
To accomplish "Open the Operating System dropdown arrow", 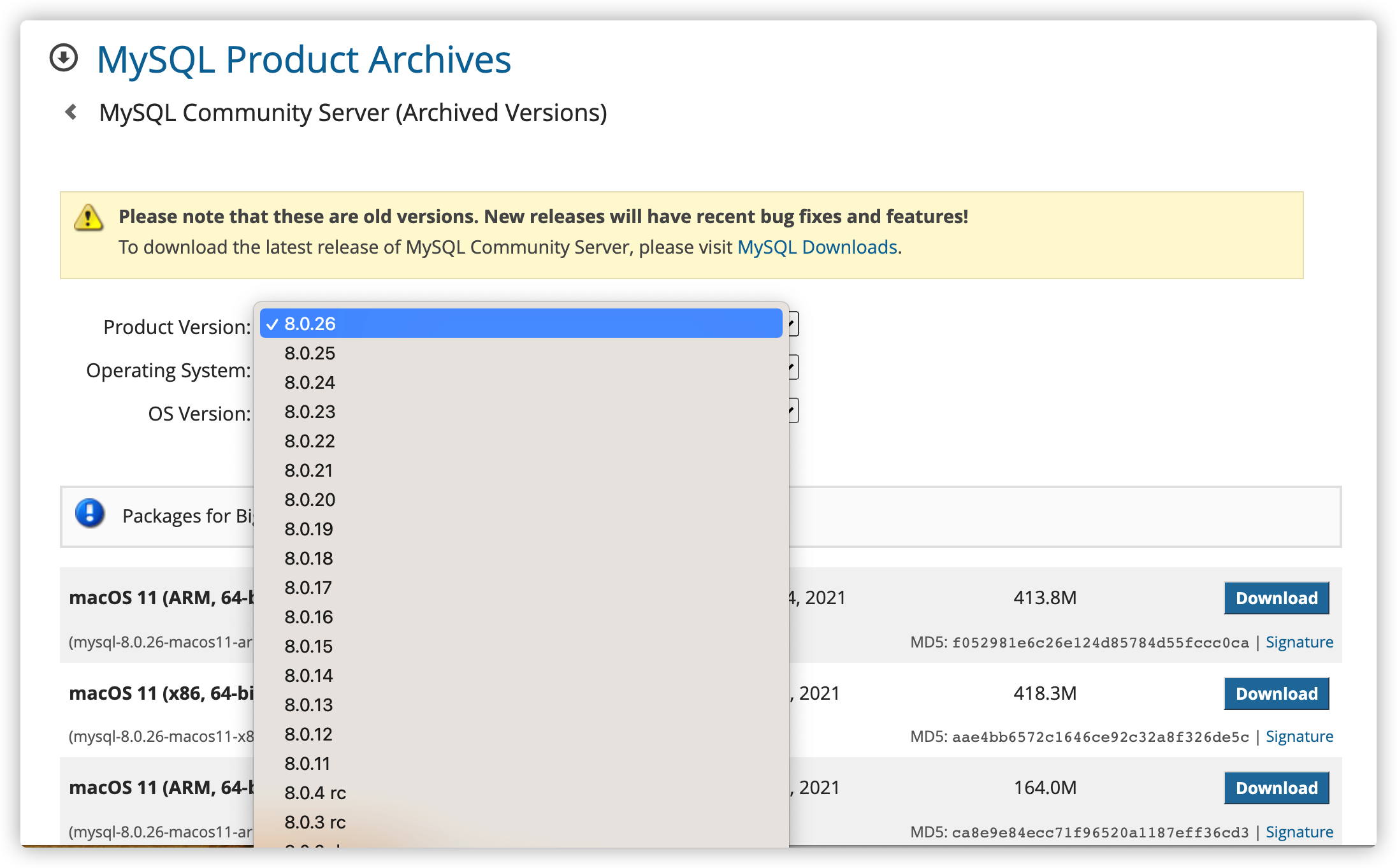I will 792,368.
